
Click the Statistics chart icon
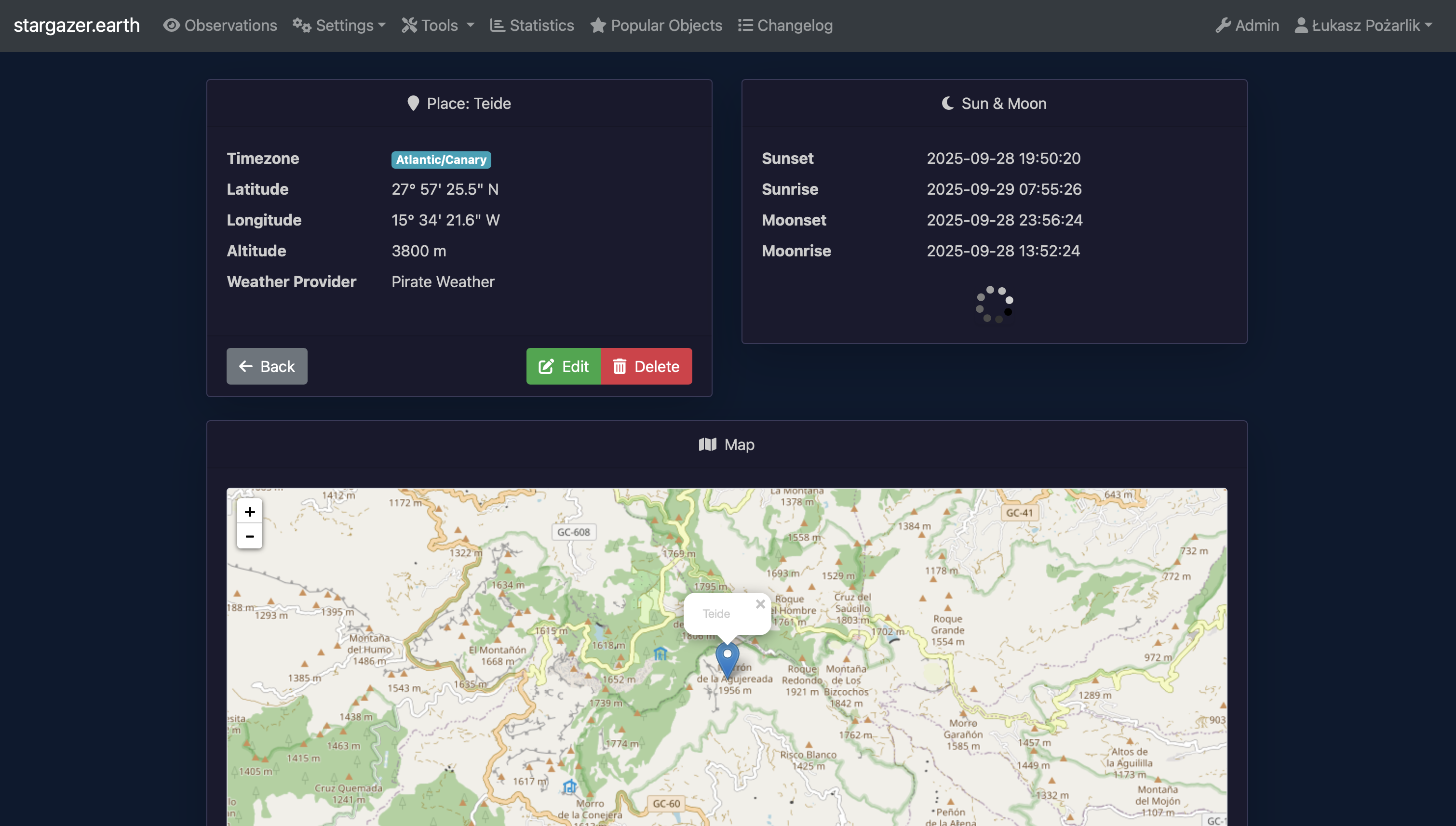pyautogui.click(x=497, y=26)
